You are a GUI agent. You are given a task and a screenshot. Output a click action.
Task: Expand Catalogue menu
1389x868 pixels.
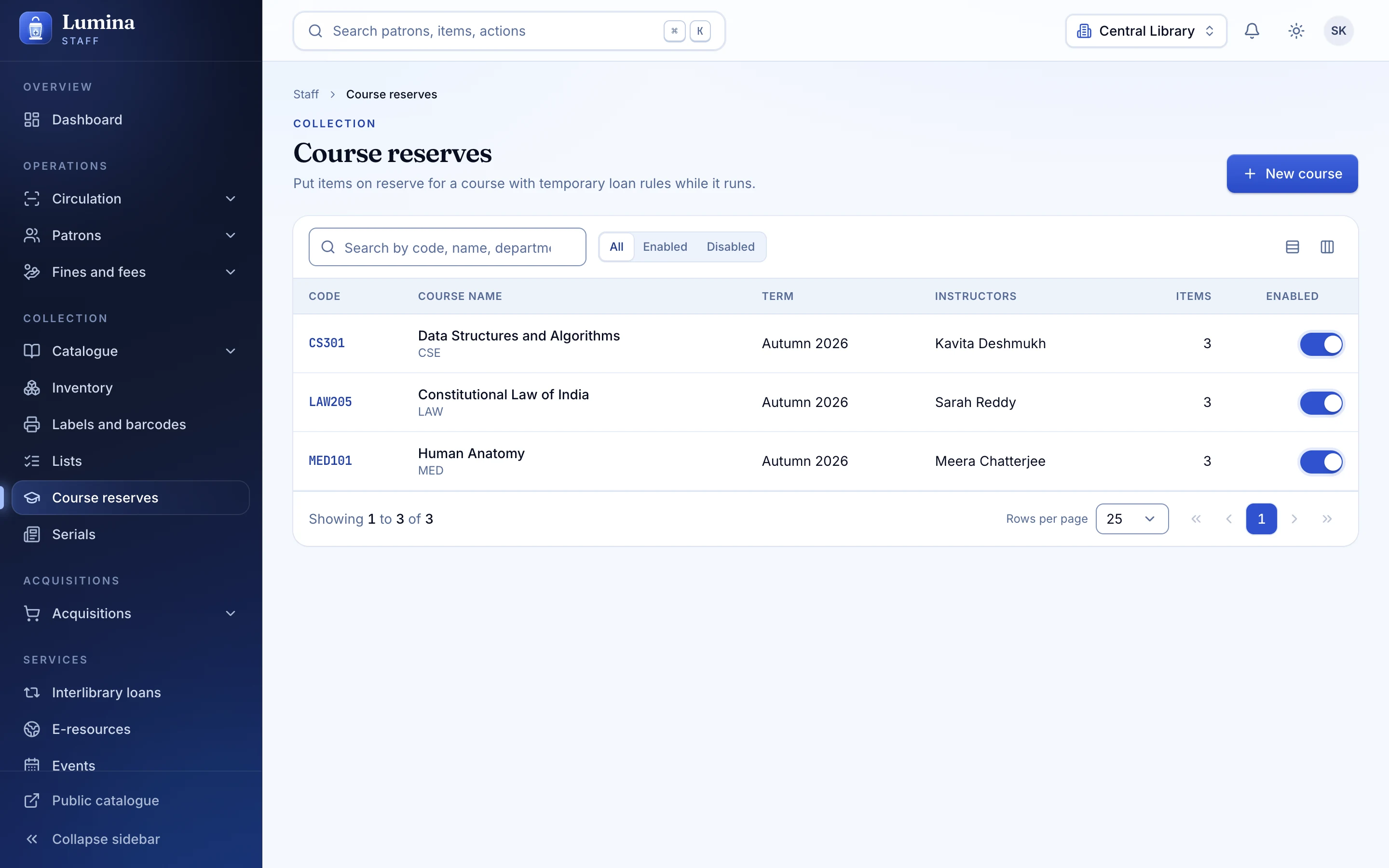[x=130, y=351]
